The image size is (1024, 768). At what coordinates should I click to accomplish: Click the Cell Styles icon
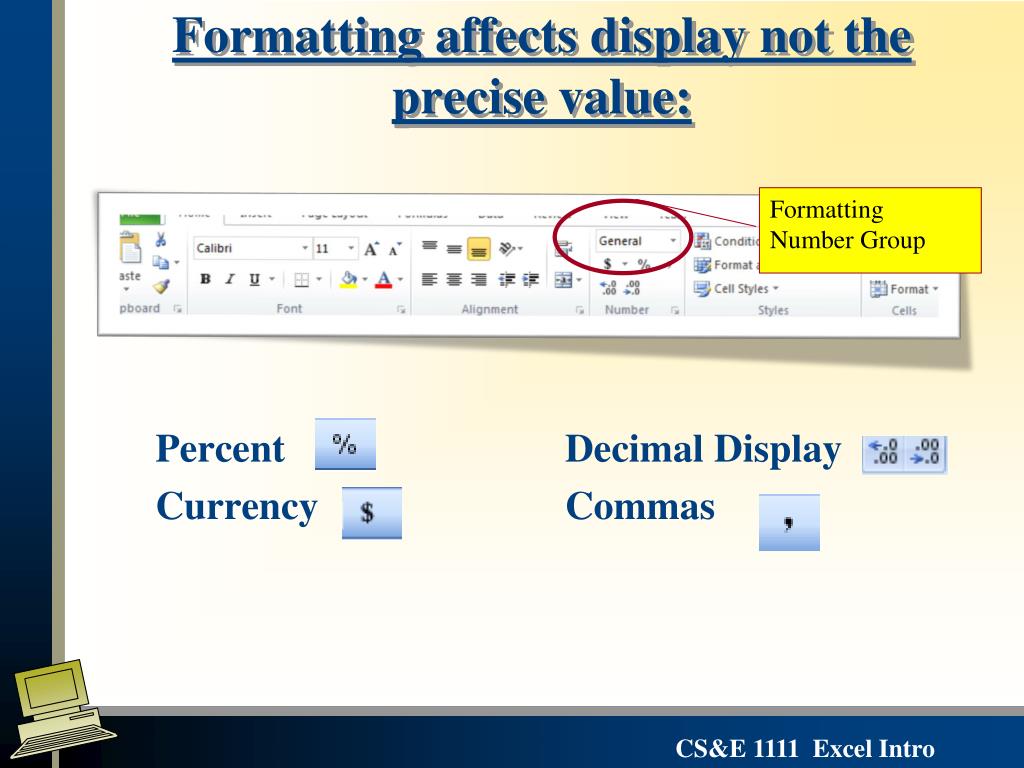coord(702,289)
